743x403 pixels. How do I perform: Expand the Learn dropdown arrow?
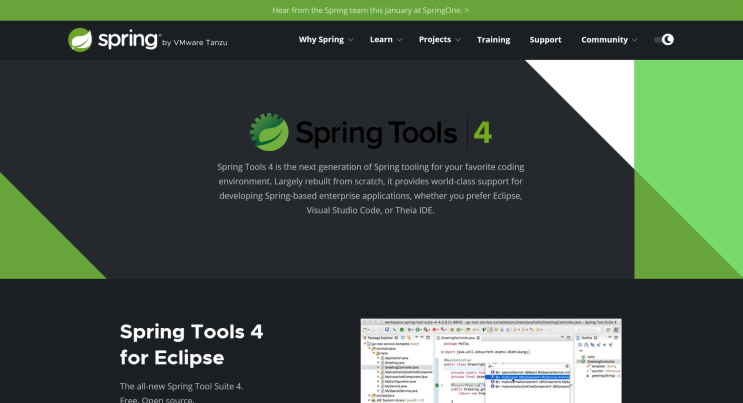399,40
